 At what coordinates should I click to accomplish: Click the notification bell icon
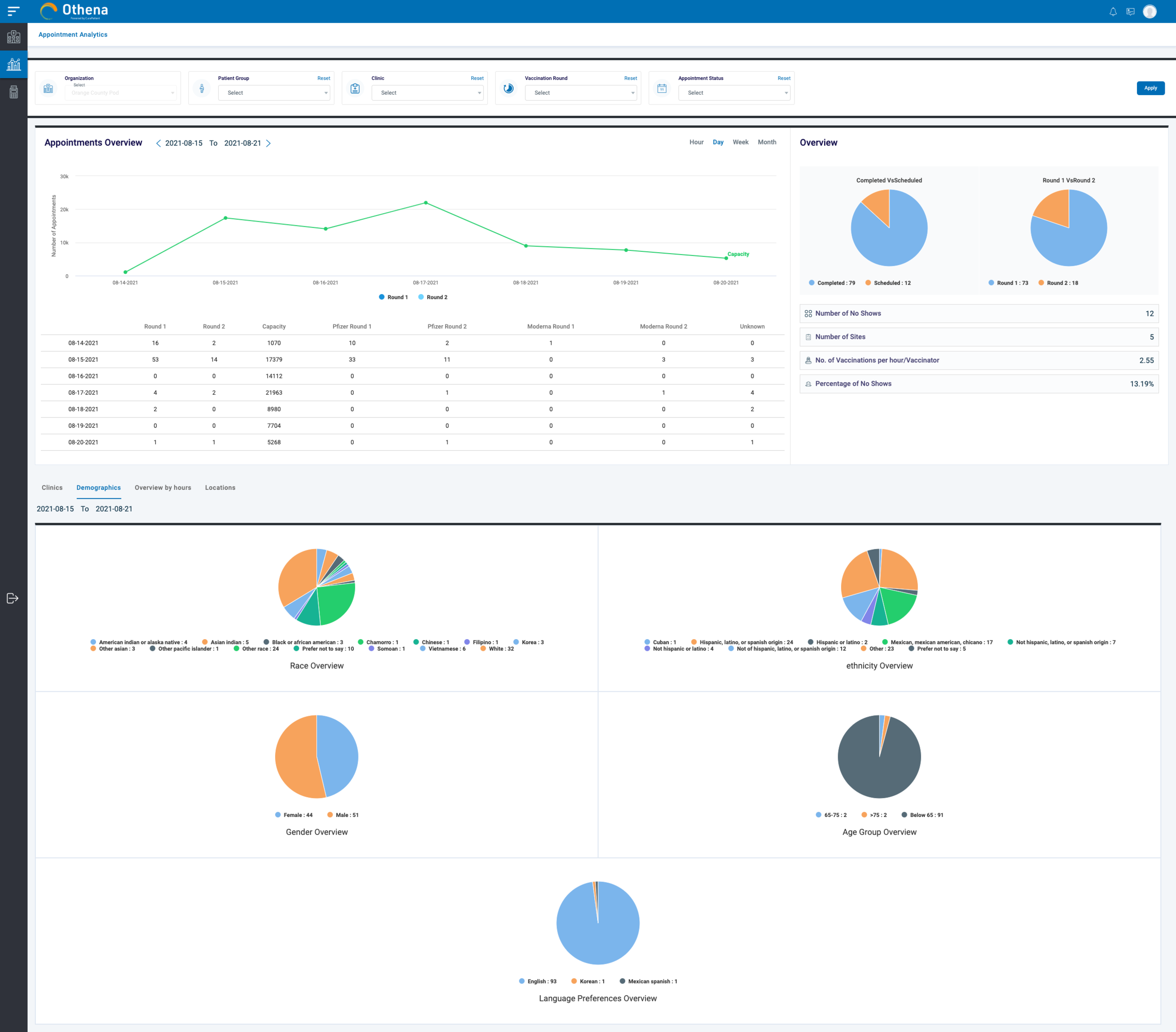[1112, 11]
